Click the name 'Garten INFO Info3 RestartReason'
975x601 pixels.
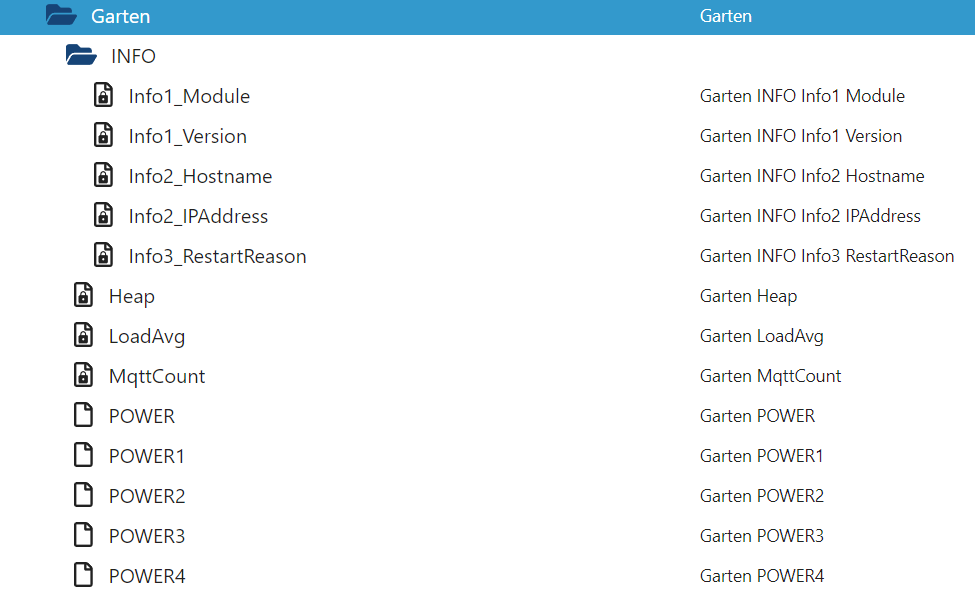click(827, 256)
